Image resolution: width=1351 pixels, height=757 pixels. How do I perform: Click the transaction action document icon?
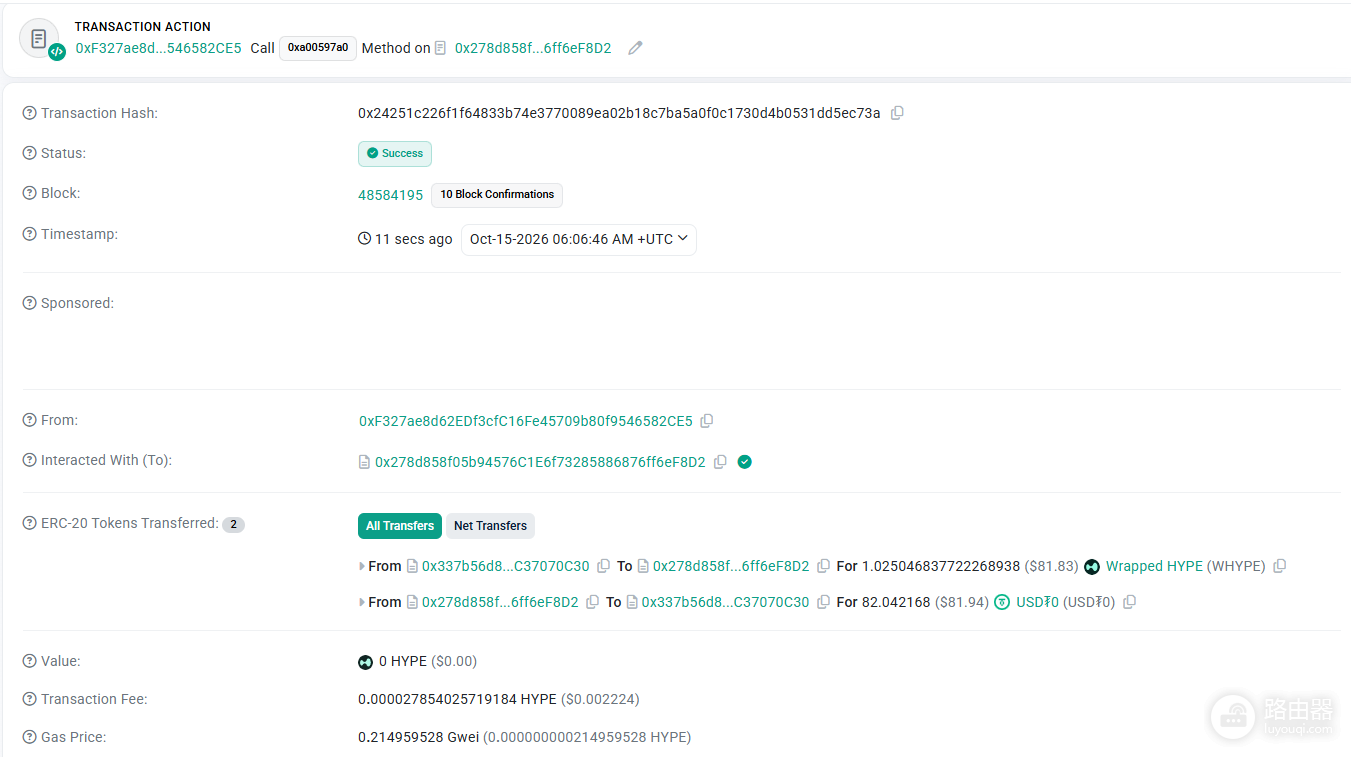tap(39, 39)
